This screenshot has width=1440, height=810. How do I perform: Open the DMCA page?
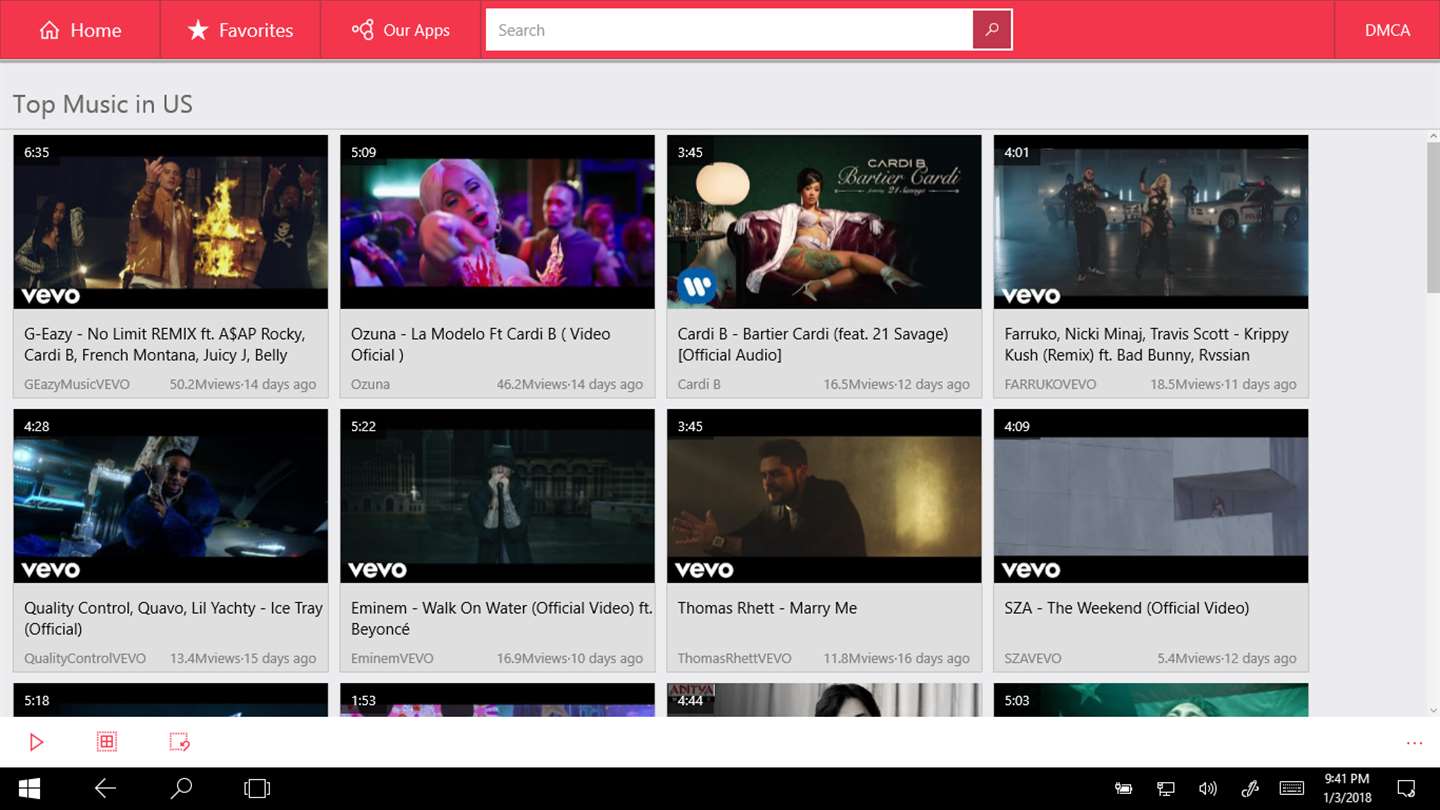click(1387, 30)
